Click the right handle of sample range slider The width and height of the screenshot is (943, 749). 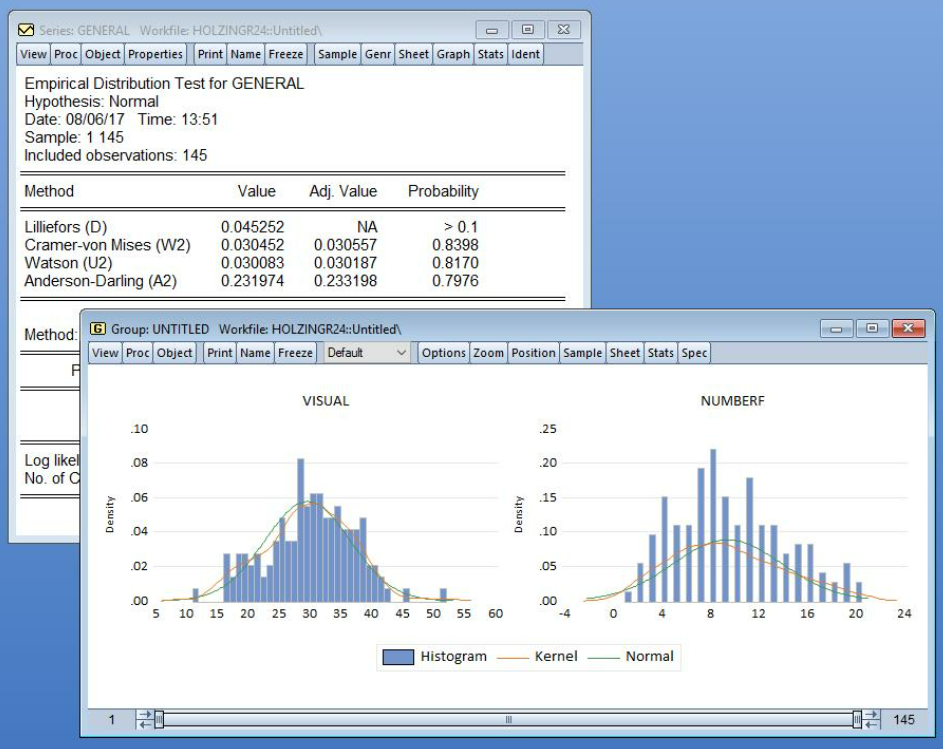857,719
